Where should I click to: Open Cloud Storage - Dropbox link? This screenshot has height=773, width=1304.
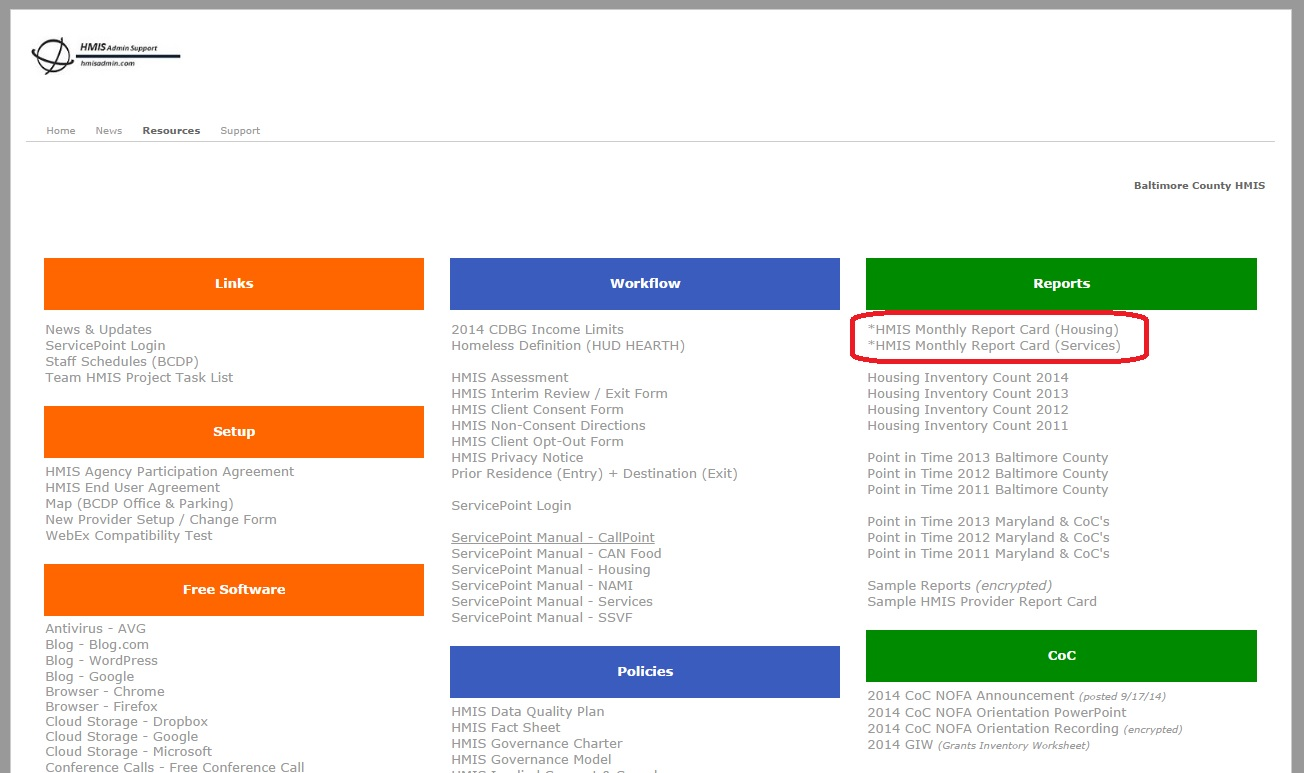click(126, 721)
